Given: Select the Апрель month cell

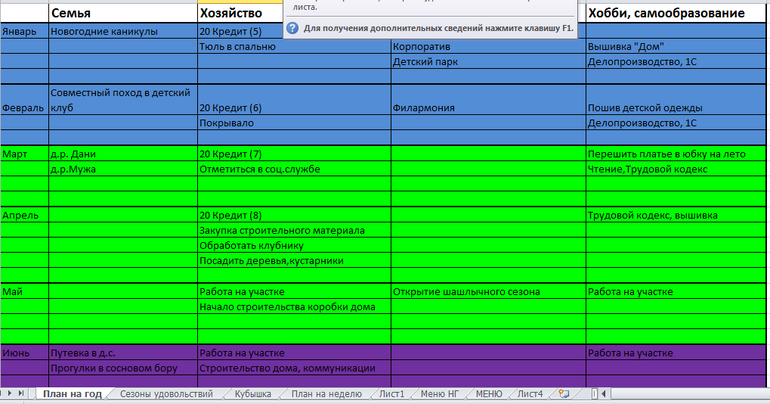Looking at the screenshot, I should [x=24, y=215].
